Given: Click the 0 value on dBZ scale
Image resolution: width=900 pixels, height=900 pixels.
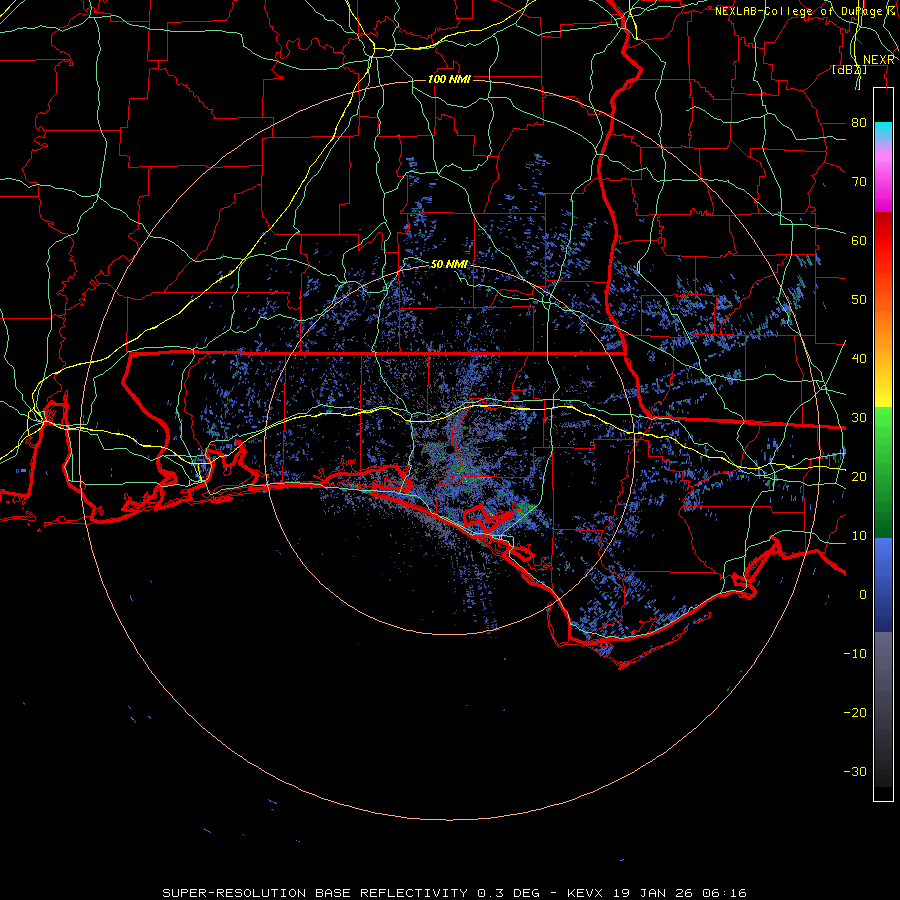Looking at the screenshot, I should [863, 595].
